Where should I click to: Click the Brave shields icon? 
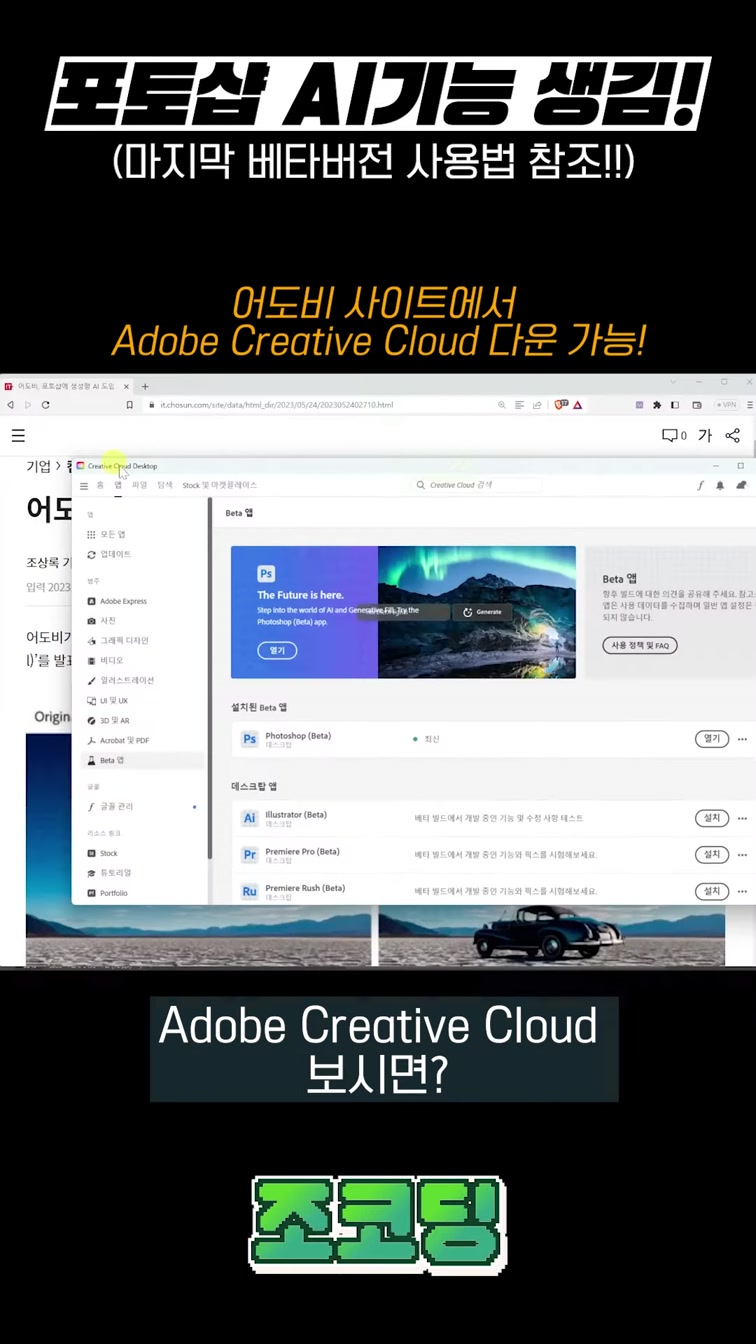(x=559, y=405)
